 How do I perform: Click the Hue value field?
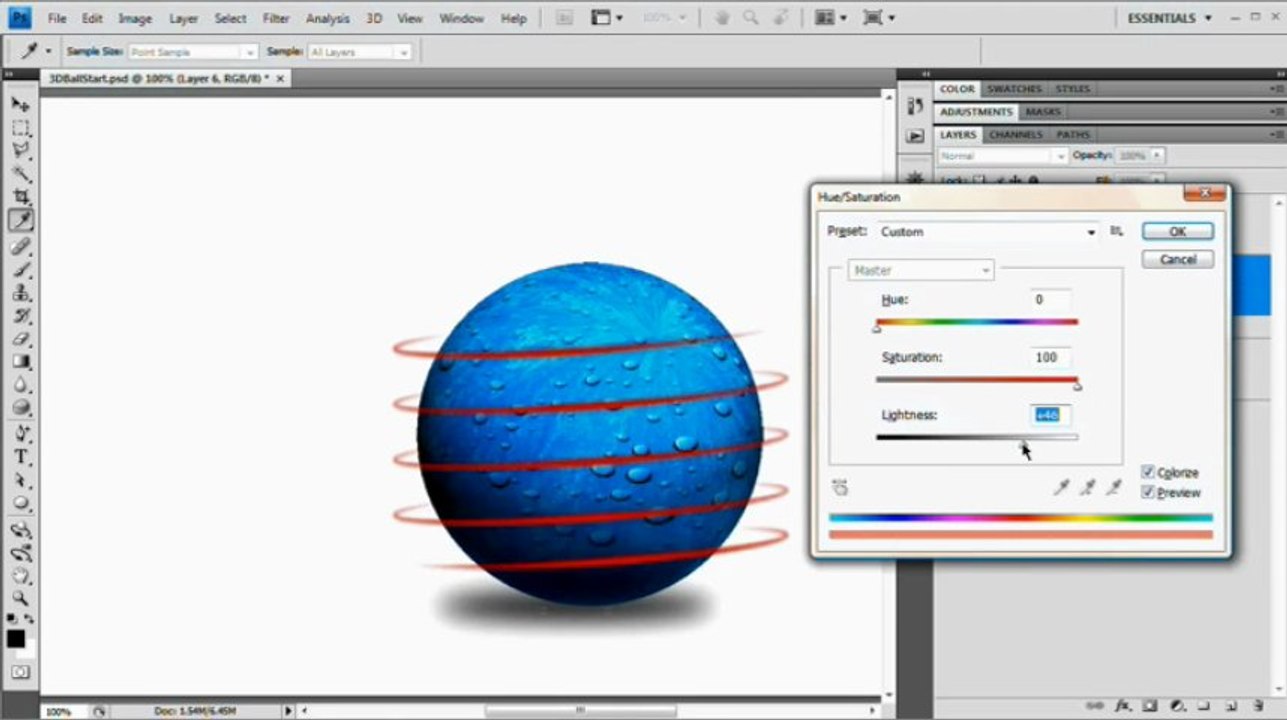tap(1051, 299)
